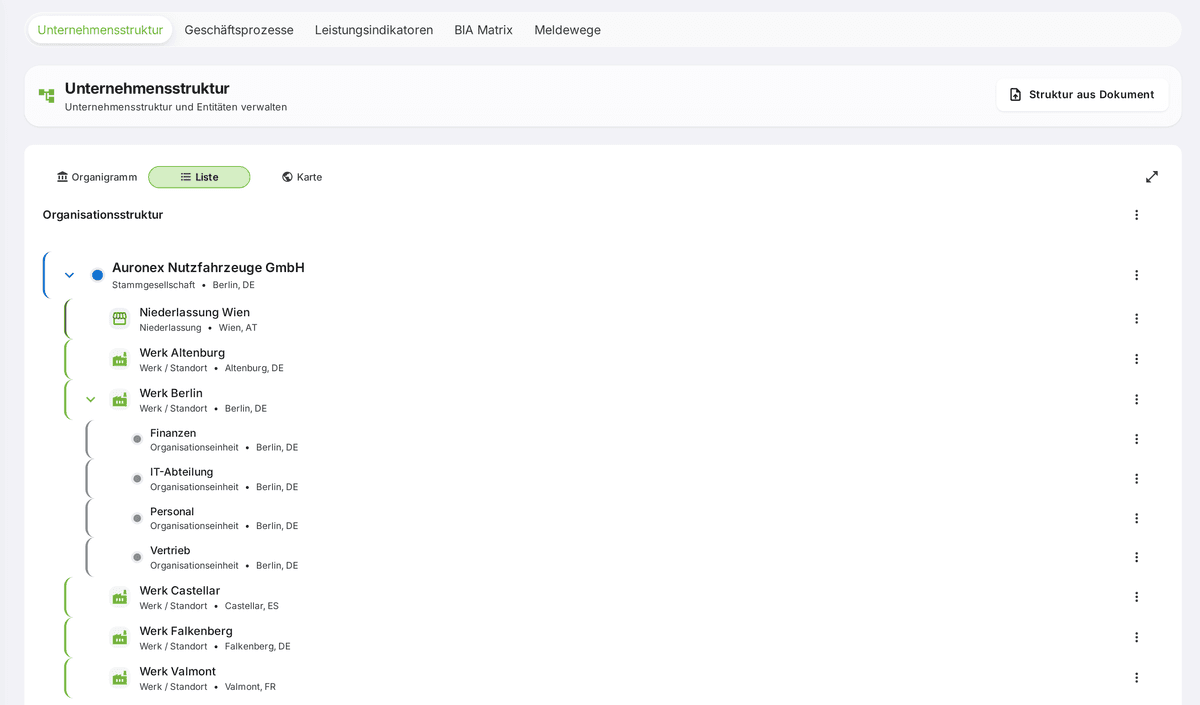
Task: Open three-dot menu for Werk Berlin
Action: (x=1136, y=399)
